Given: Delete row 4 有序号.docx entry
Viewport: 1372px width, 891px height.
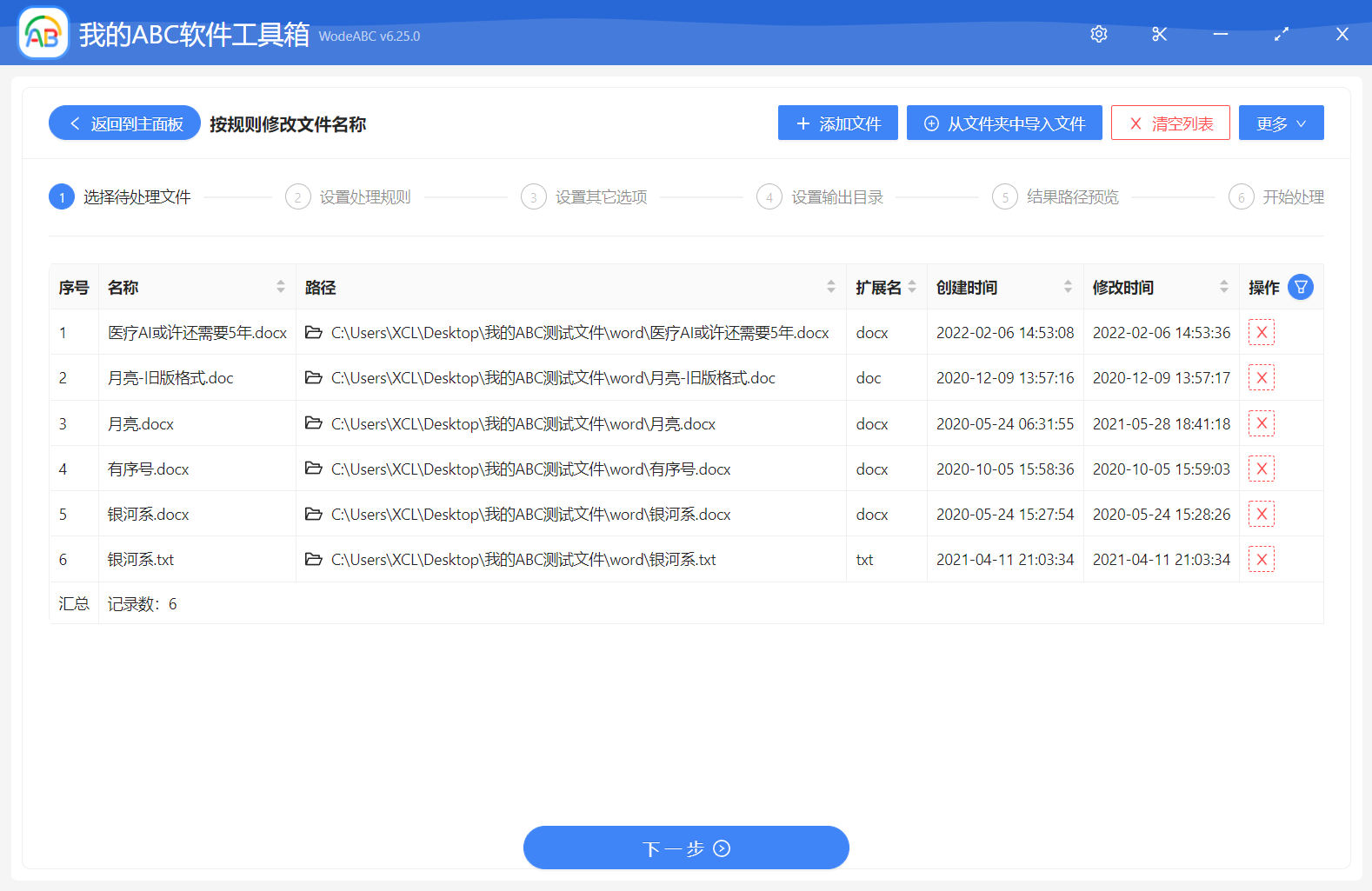Looking at the screenshot, I should point(1261,469).
